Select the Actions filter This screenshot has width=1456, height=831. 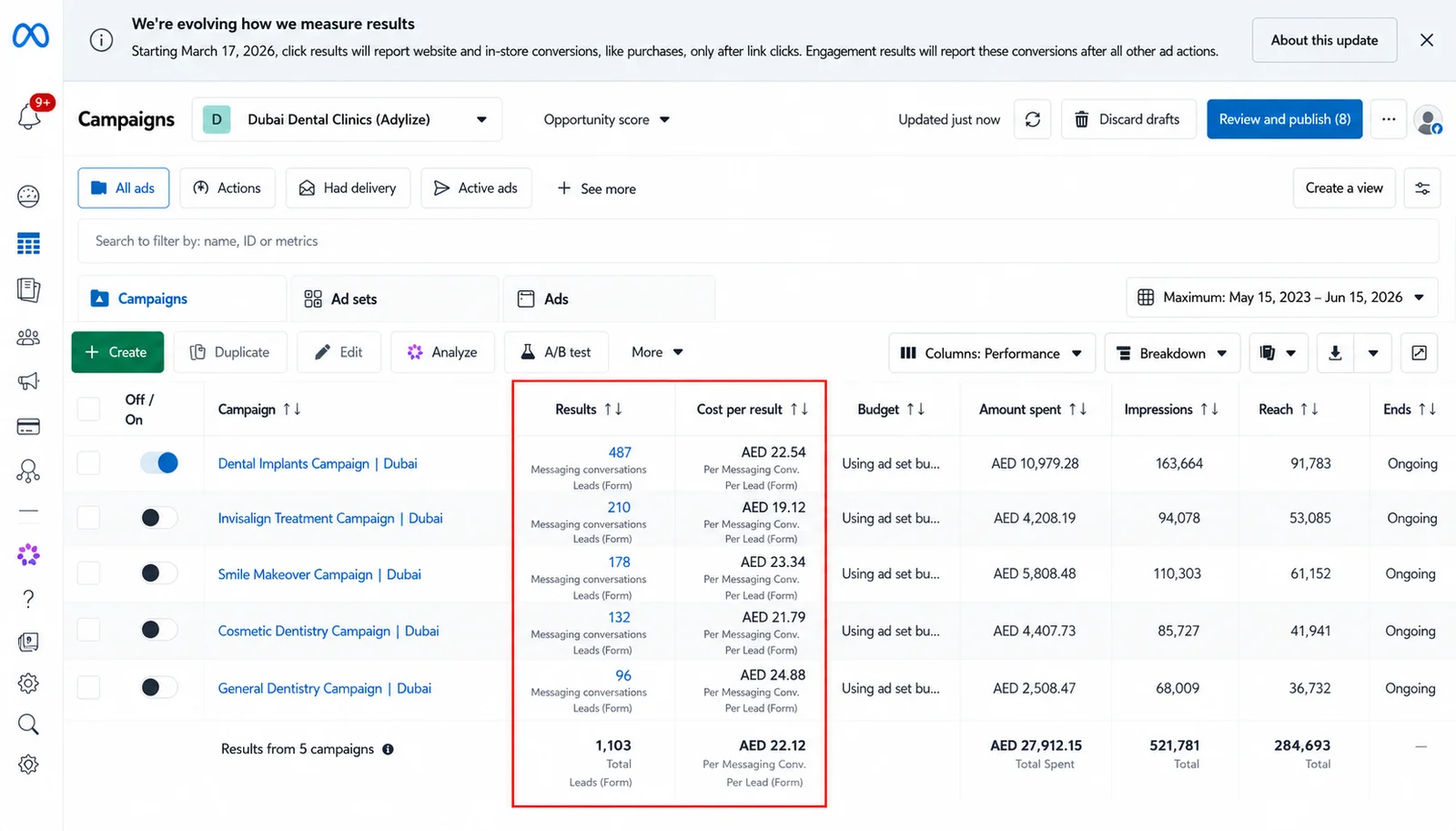[227, 188]
